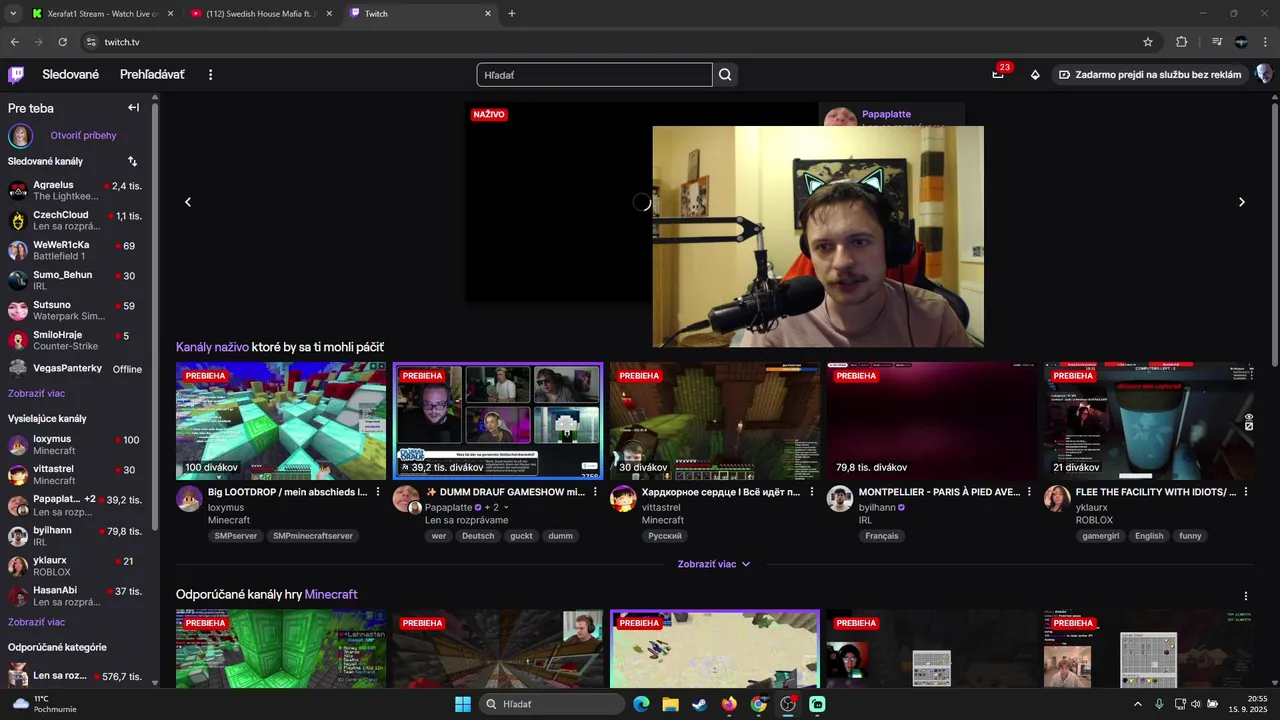Open Chrome three-dot menu
The height and width of the screenshot is (720, 1280).
click(x=1266, y=42)
